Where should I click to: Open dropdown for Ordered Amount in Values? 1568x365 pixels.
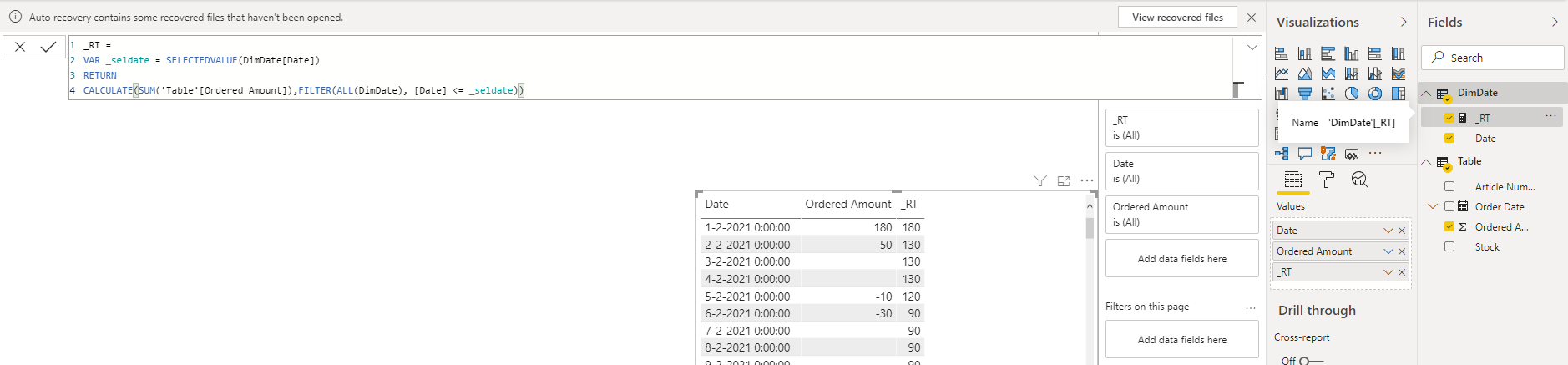click(x=1388, y=251)
